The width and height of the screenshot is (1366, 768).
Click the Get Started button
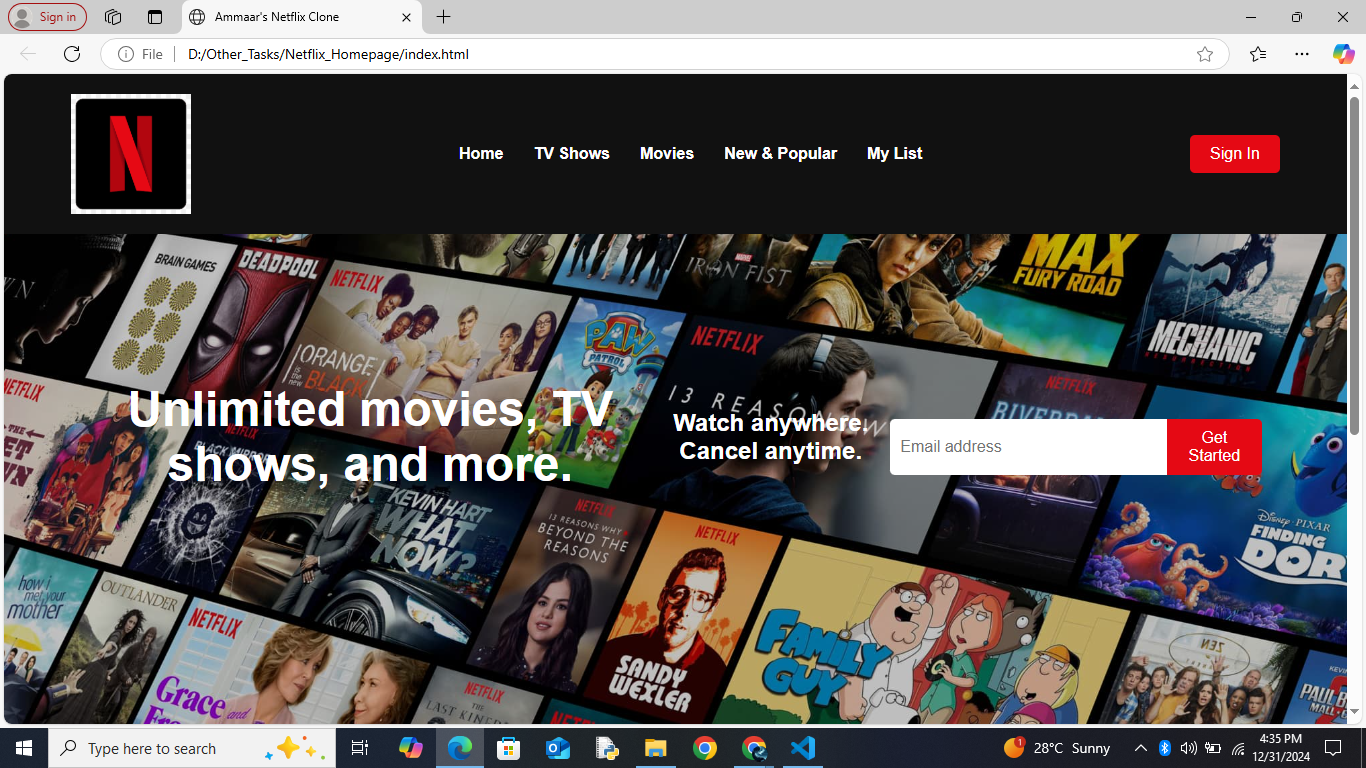[1214, 447]
